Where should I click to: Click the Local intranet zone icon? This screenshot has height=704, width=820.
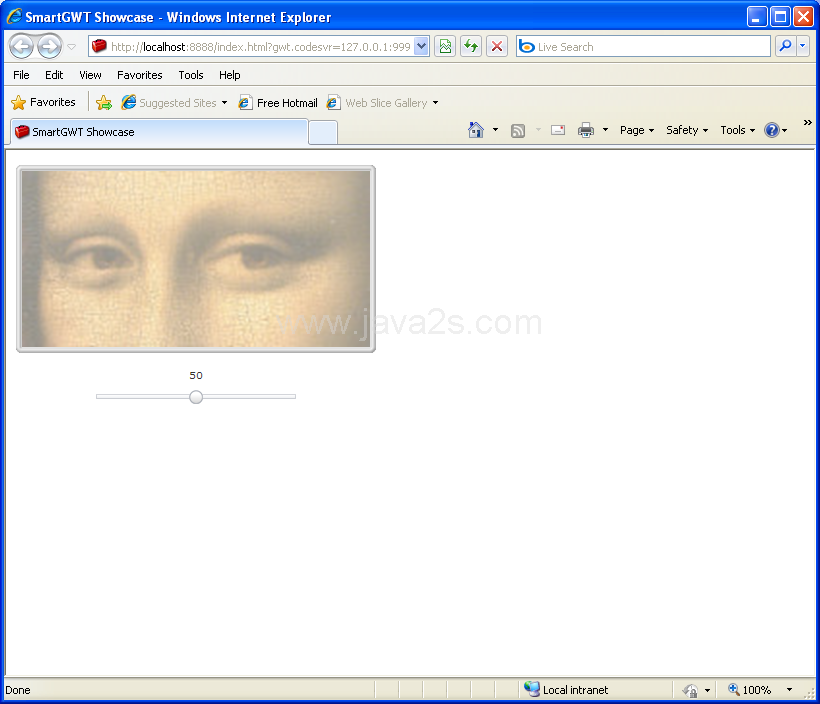pyautogui.click(x=532, y=689)
